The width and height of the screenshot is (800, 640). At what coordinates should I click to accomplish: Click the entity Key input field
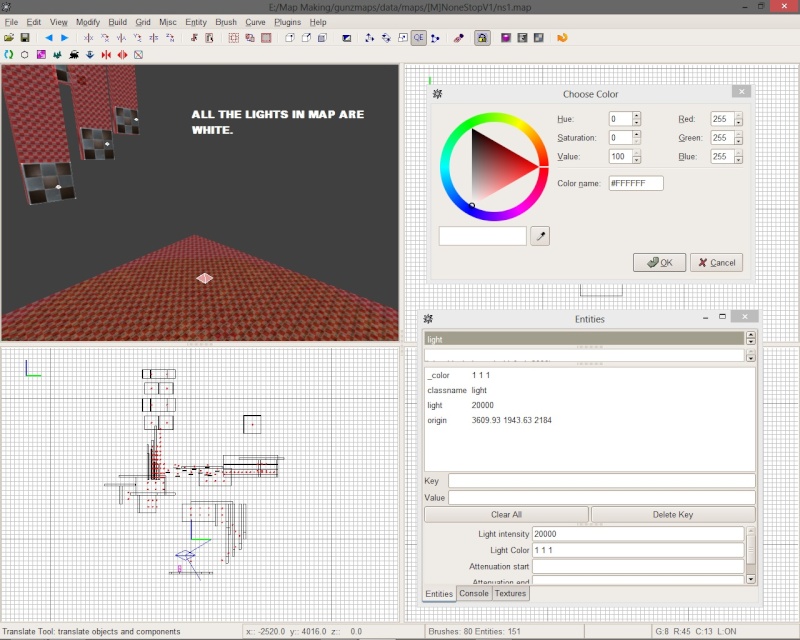click(602, 481)
